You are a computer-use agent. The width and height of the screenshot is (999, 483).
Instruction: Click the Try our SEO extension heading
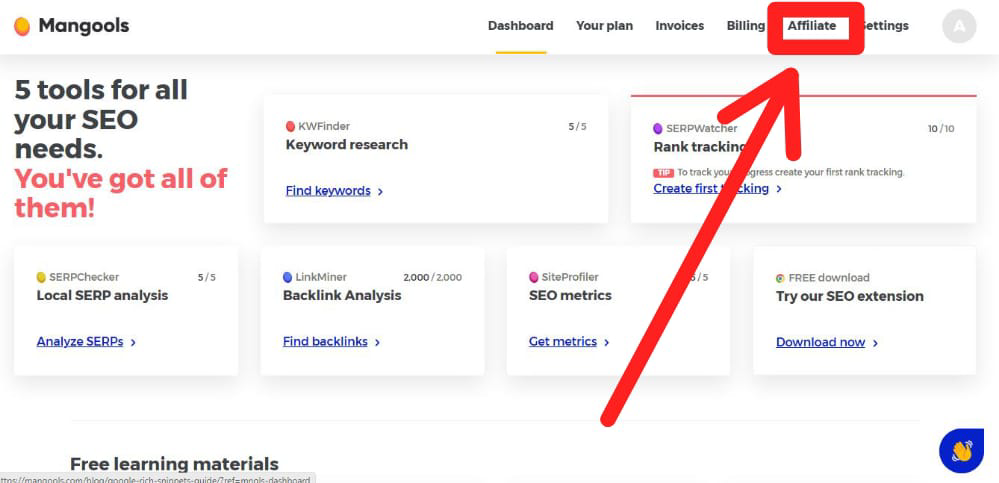coord(850,296)
